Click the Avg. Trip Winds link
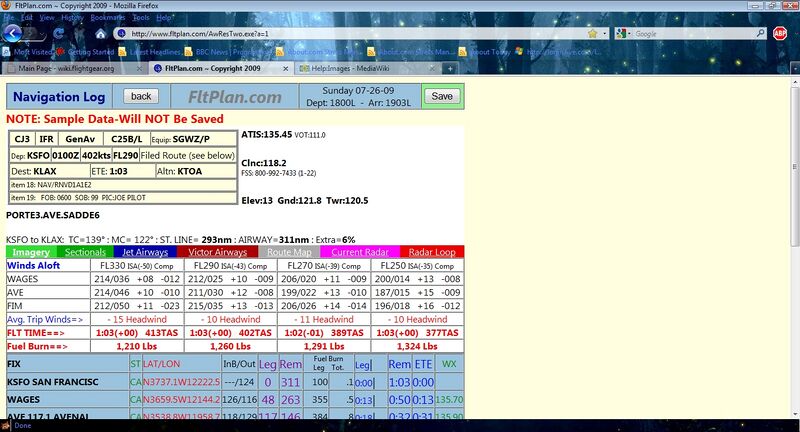 click(x=45, y=319)
